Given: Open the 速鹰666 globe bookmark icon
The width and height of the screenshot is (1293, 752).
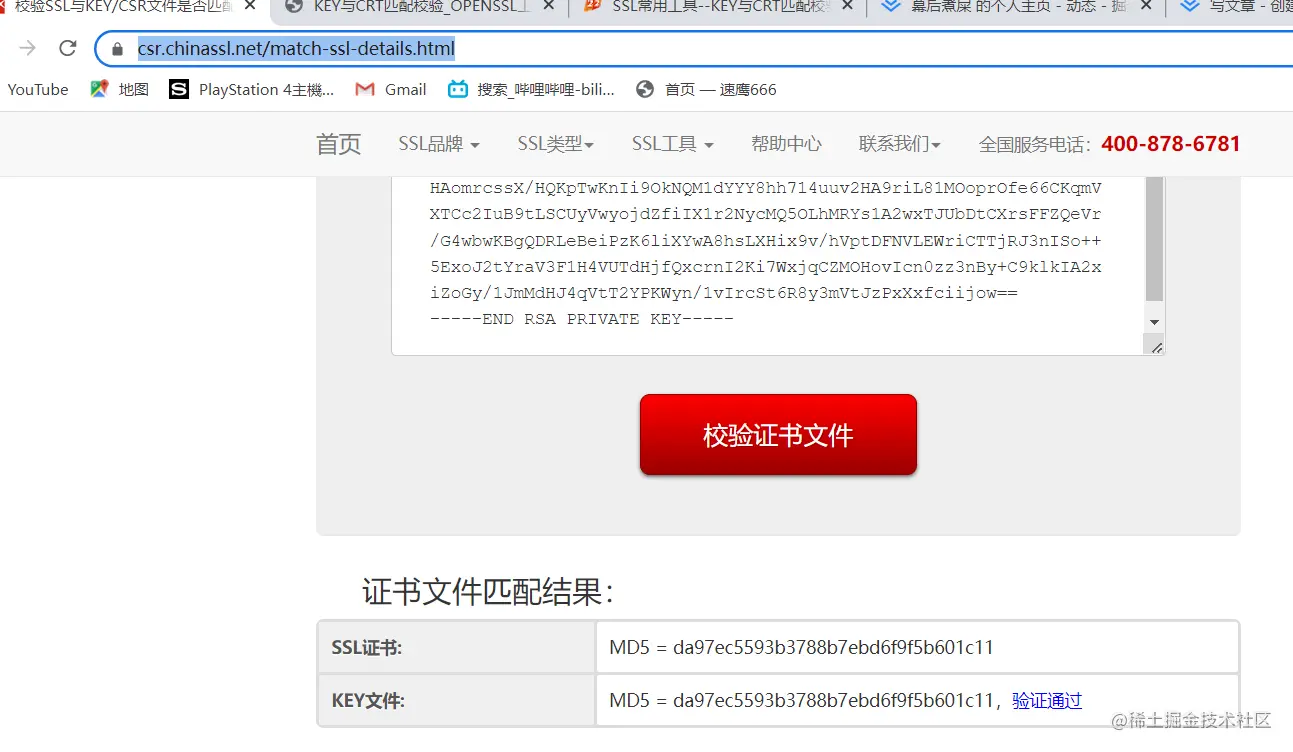Looking at the screenshot, I should pos(645,89).
